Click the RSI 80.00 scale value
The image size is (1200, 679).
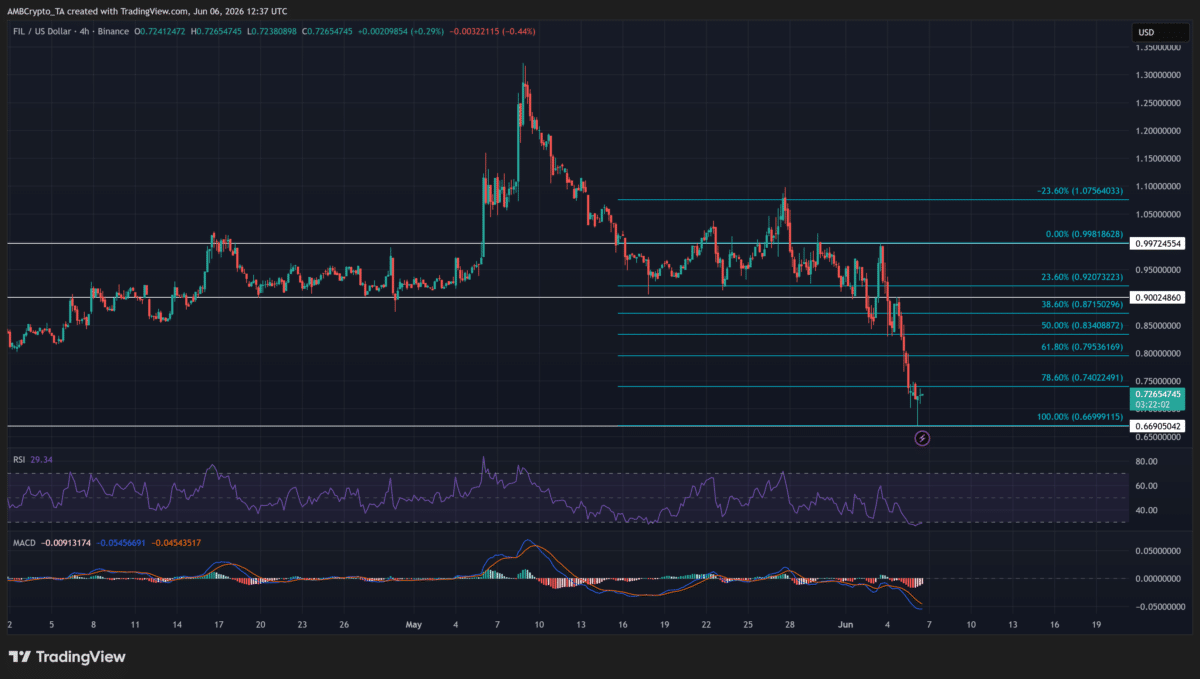pos(1147,462)
